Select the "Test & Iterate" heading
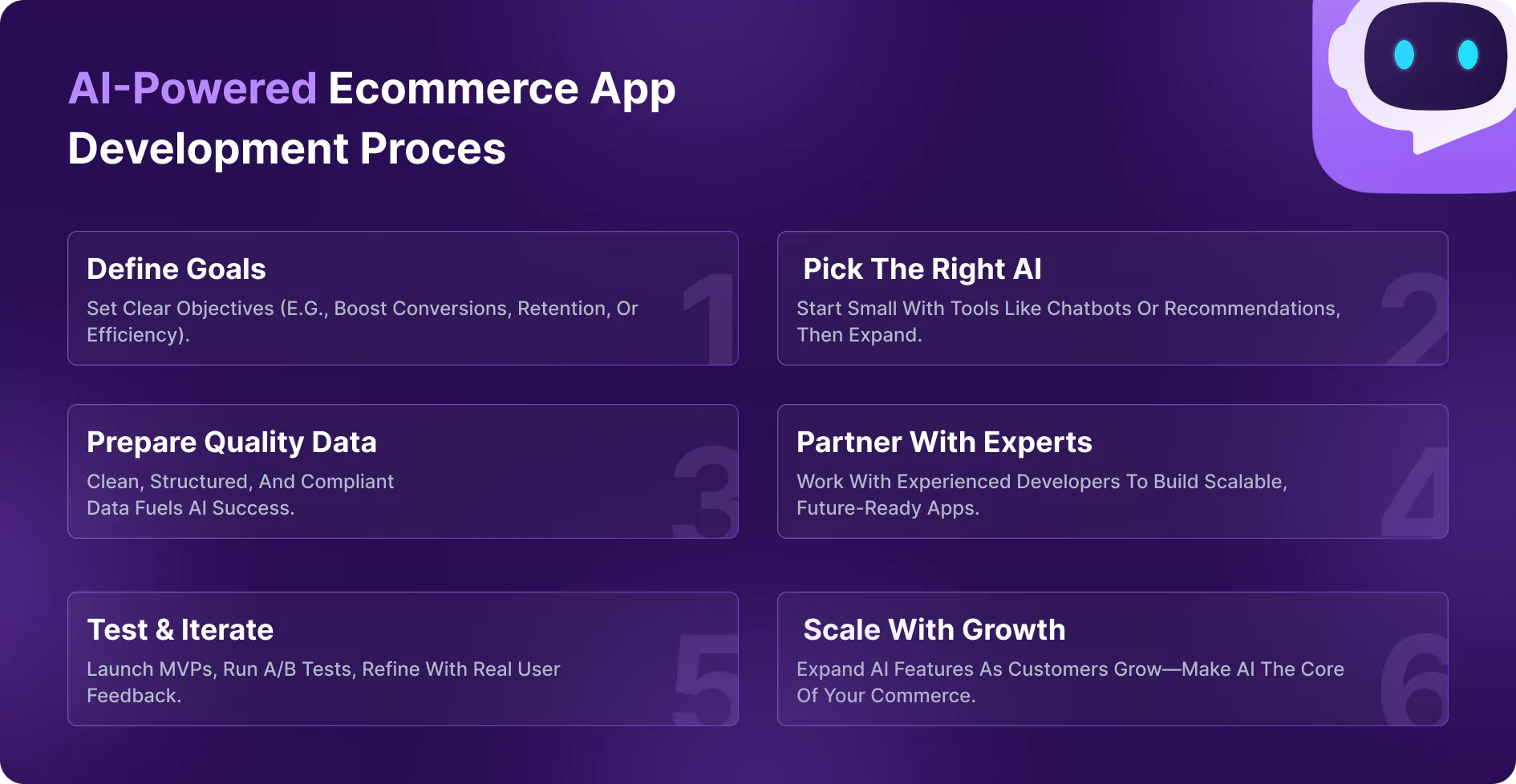1516x784 pixels. click(180, 630)
